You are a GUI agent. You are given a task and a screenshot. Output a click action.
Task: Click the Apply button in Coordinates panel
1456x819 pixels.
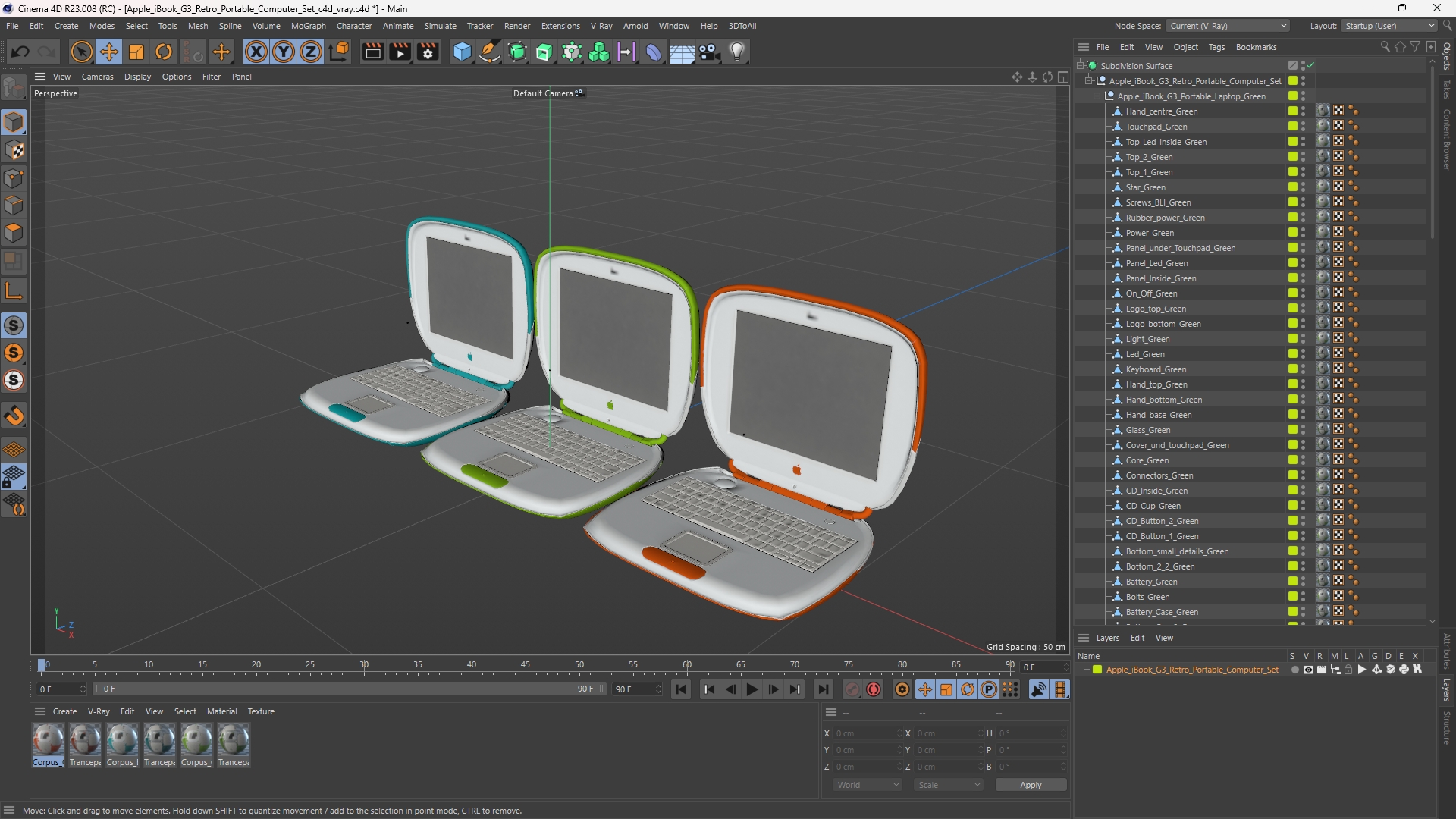click(x=1031, y=785)
